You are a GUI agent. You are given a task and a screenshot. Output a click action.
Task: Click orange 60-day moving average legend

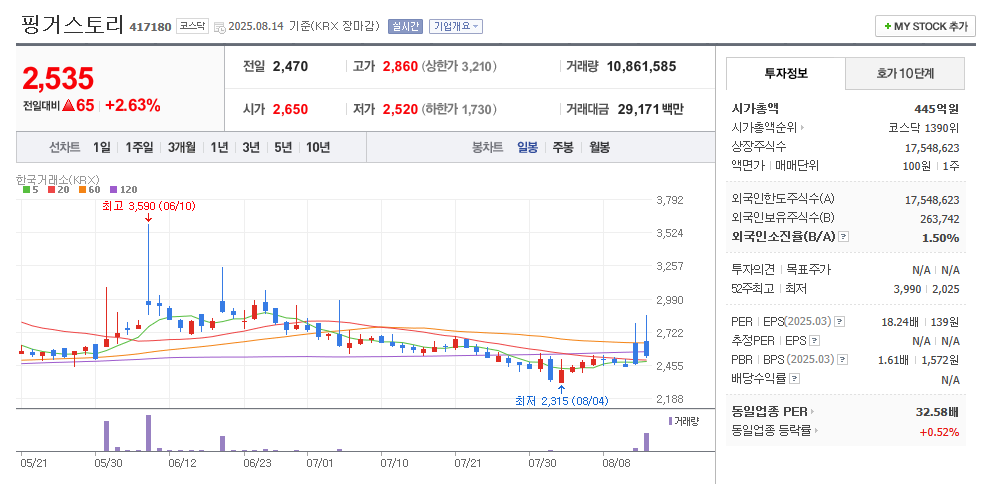point(89,189)
